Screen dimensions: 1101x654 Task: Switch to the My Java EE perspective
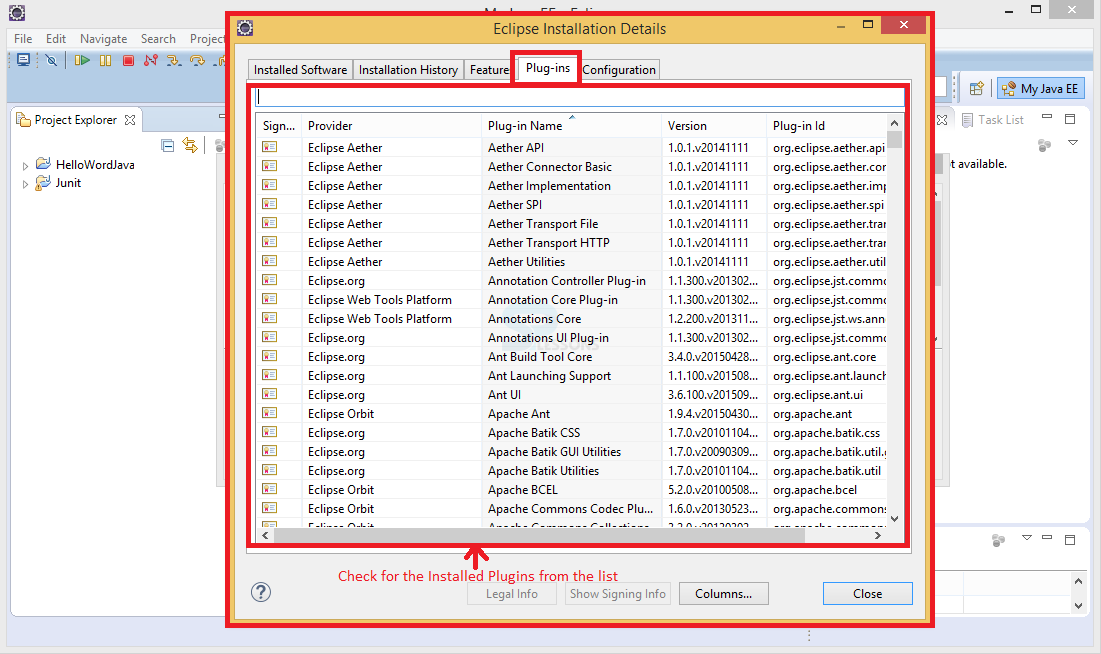(1042, 89)
